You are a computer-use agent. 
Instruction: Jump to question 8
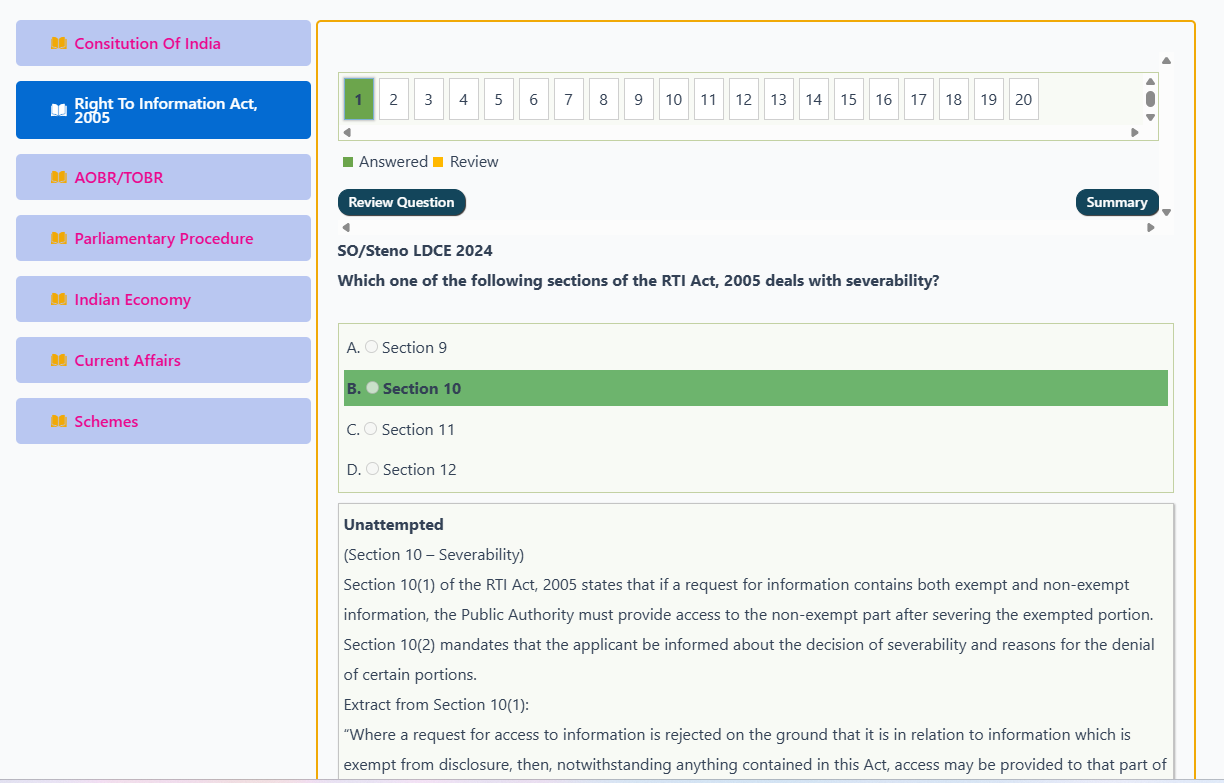pyautogui.click(x=604, y=99)
